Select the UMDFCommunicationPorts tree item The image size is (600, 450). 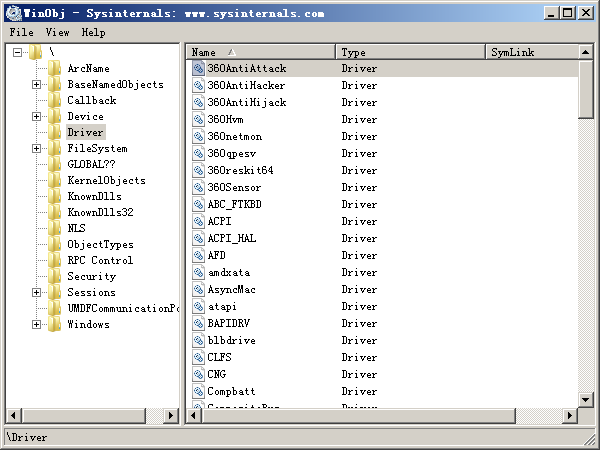pyautogui.click(x=123, y=308)
